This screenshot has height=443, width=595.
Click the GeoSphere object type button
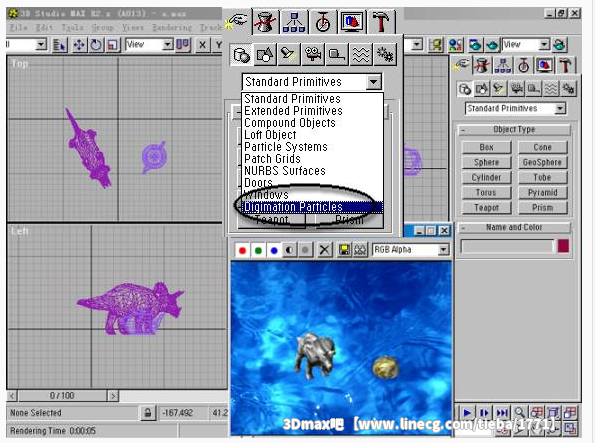[x=542, y=162]
